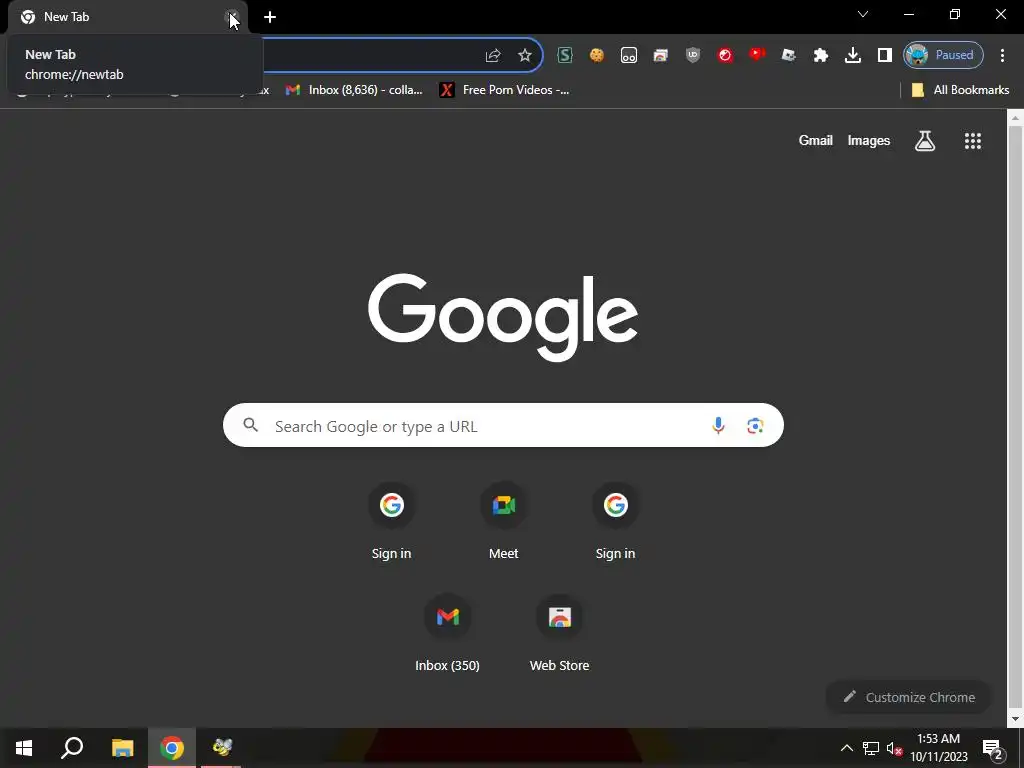Minimize the Chrome window
This screenshot has width=1024, height=768.
tap(909, 14)
